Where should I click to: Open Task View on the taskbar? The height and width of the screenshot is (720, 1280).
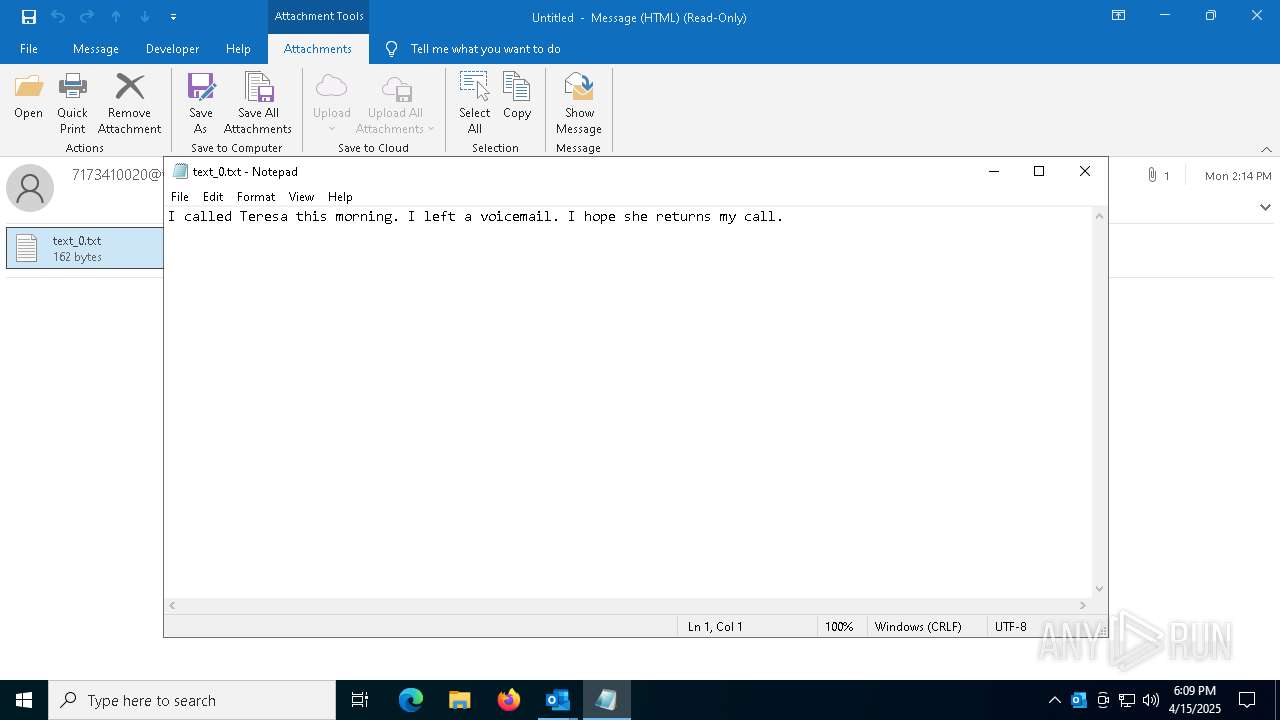coord(360,700)
